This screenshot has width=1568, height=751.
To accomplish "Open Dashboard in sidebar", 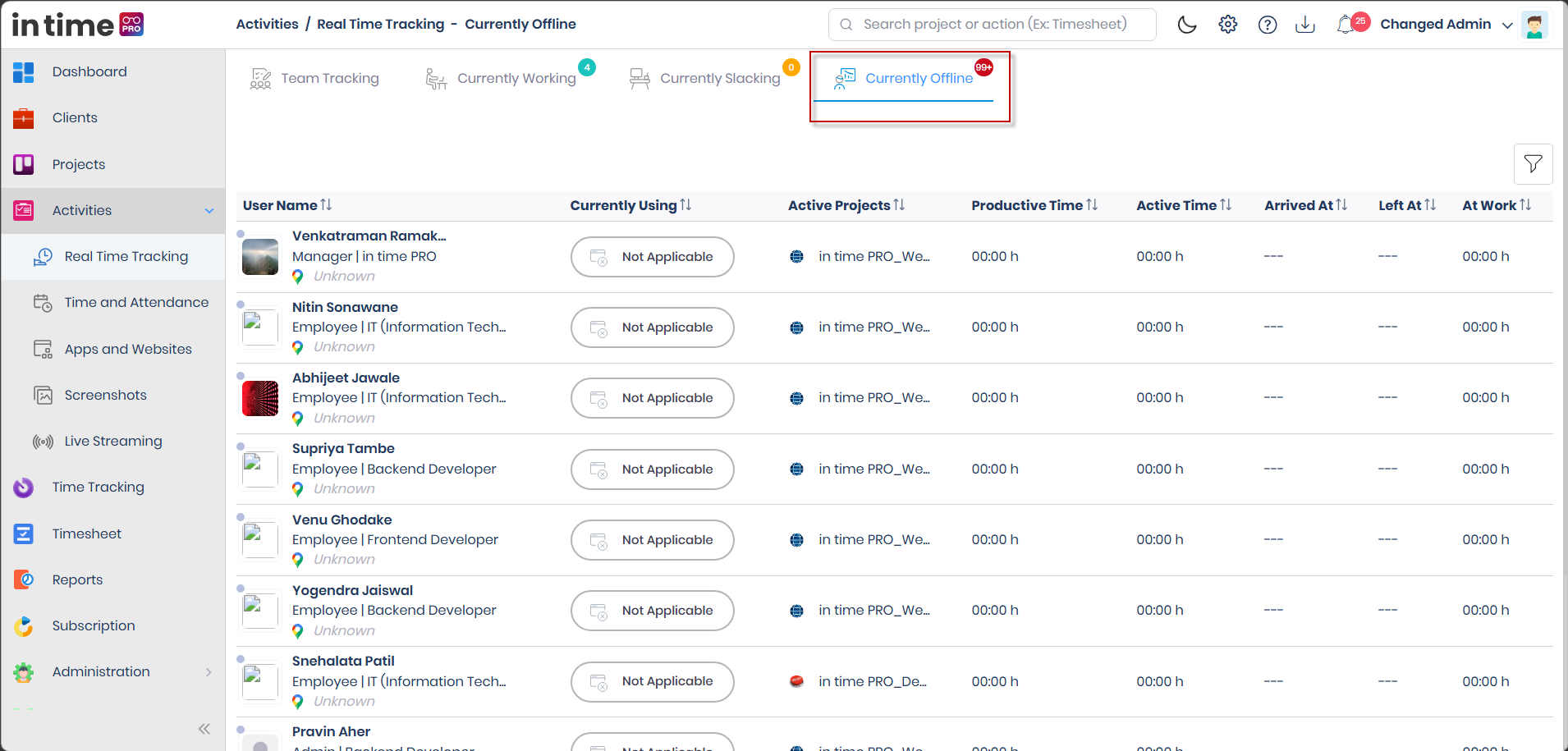I will pyautogui.click(x=113, y=72).
